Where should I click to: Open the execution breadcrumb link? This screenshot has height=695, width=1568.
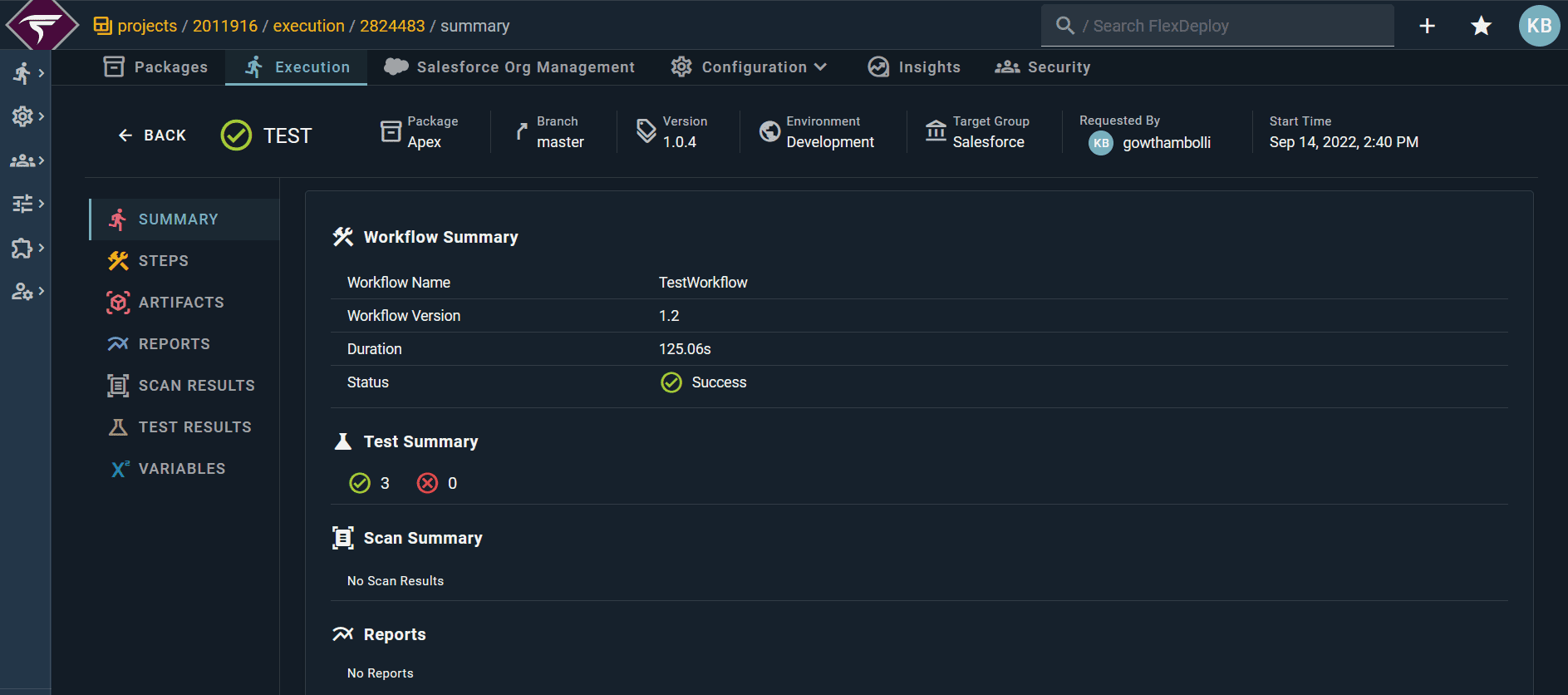coord(309,26)
